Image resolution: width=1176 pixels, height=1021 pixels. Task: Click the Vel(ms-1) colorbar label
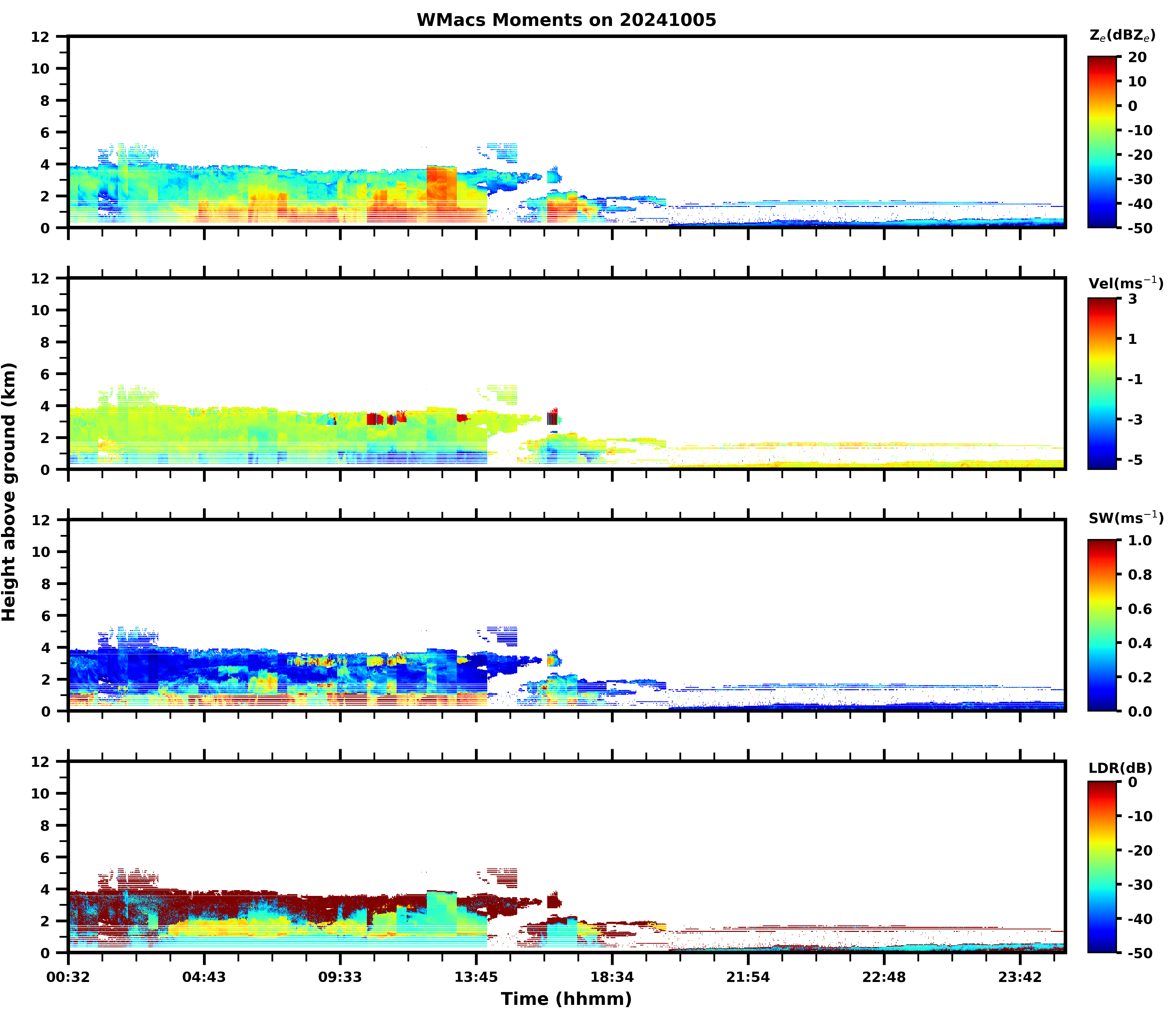(x=1125, y=283)
